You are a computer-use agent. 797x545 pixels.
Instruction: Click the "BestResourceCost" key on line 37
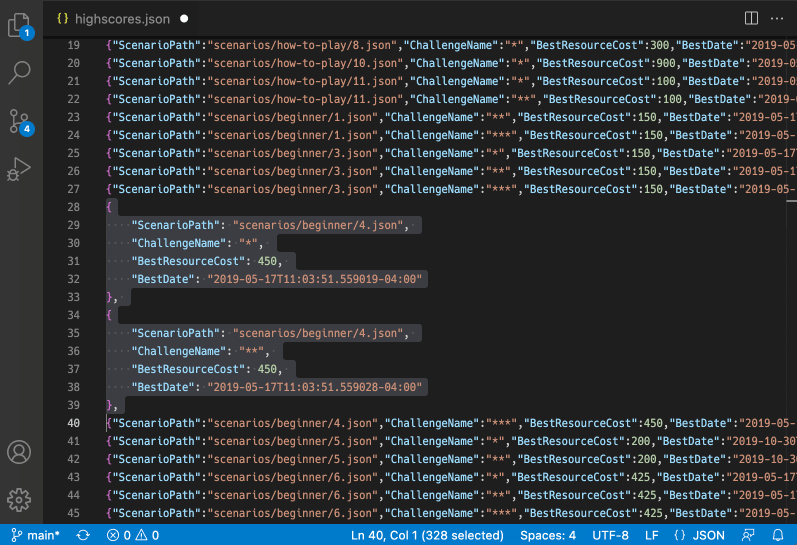coord(189,369)
